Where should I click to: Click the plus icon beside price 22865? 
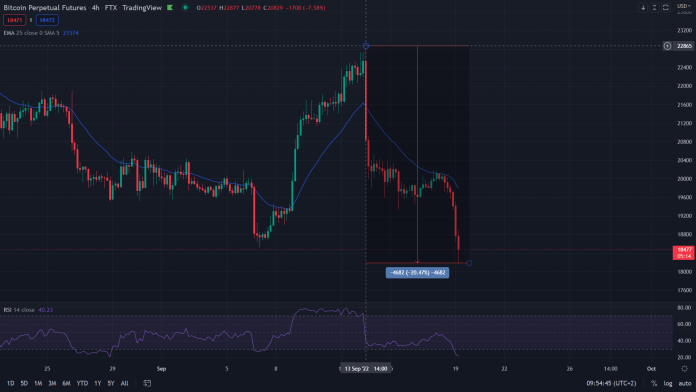667,46
